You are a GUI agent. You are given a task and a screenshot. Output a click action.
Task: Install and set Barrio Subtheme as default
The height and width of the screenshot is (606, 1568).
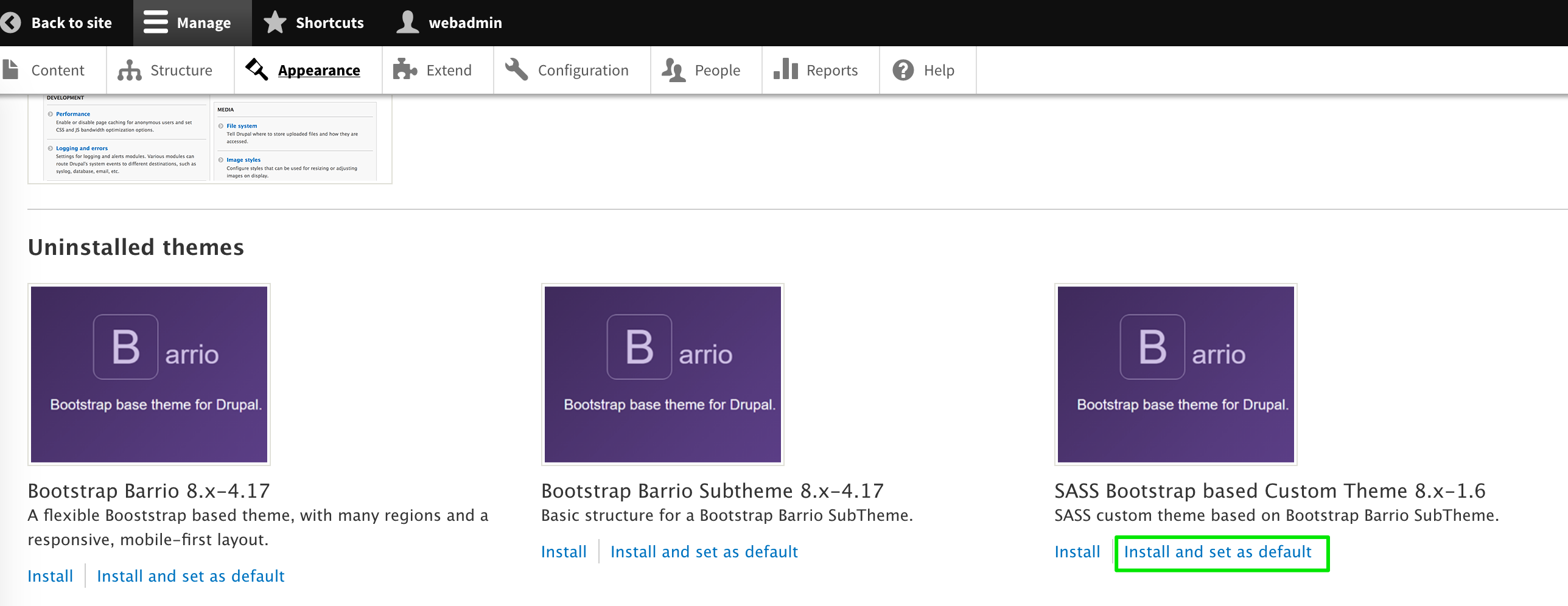(x=704, y=552)
